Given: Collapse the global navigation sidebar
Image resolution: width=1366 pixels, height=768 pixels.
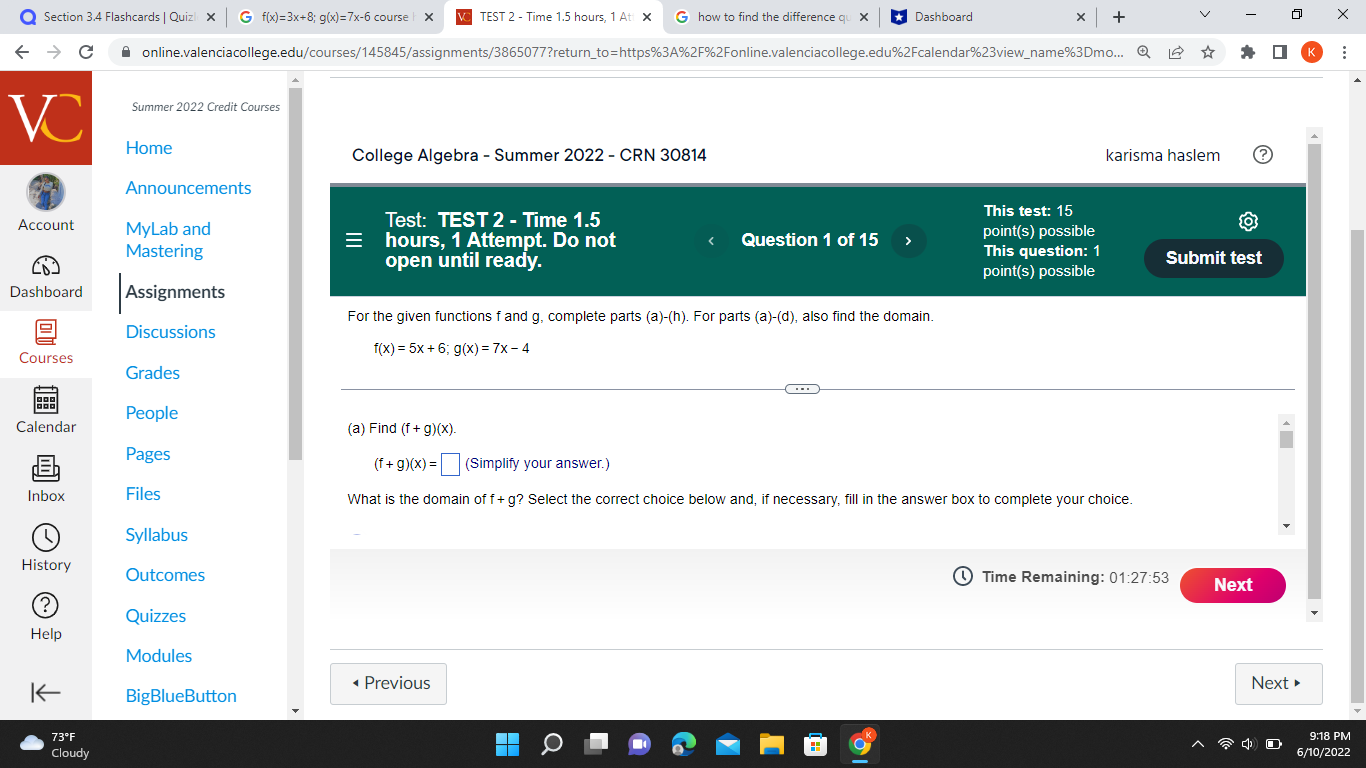Looking at the screenshot, I should (x=46, y=692).
